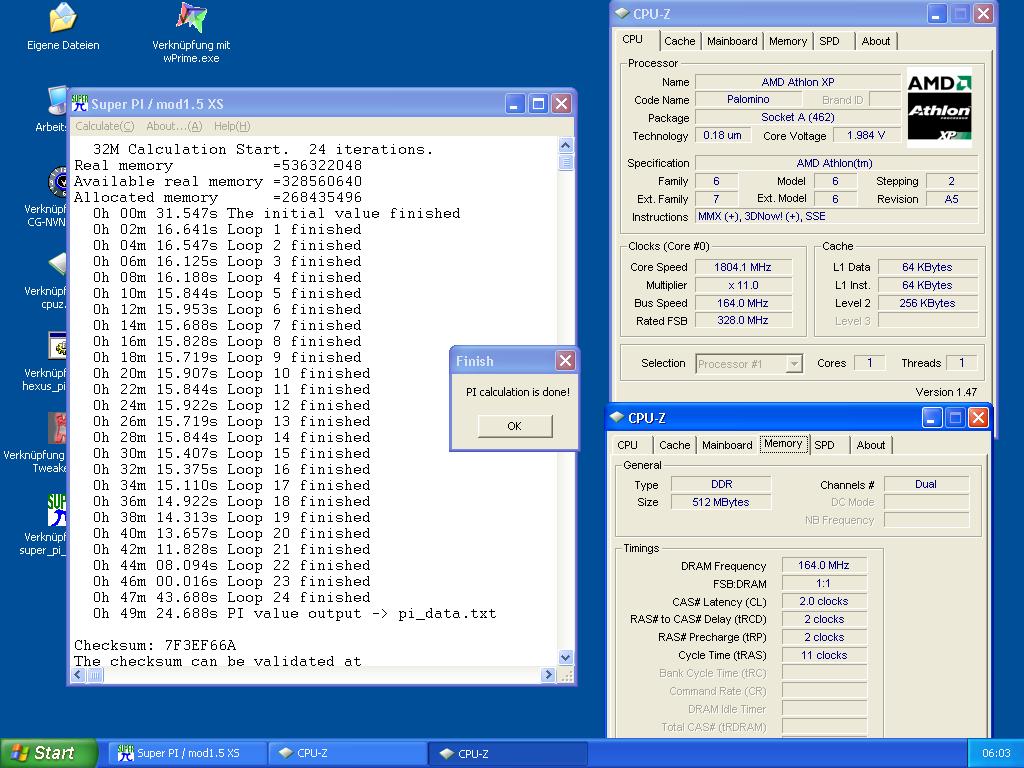Click Super PI horizontal scrollbar left arrow
The width and height of the screenshot is (1024, 768).
click(x=78, y=675)
